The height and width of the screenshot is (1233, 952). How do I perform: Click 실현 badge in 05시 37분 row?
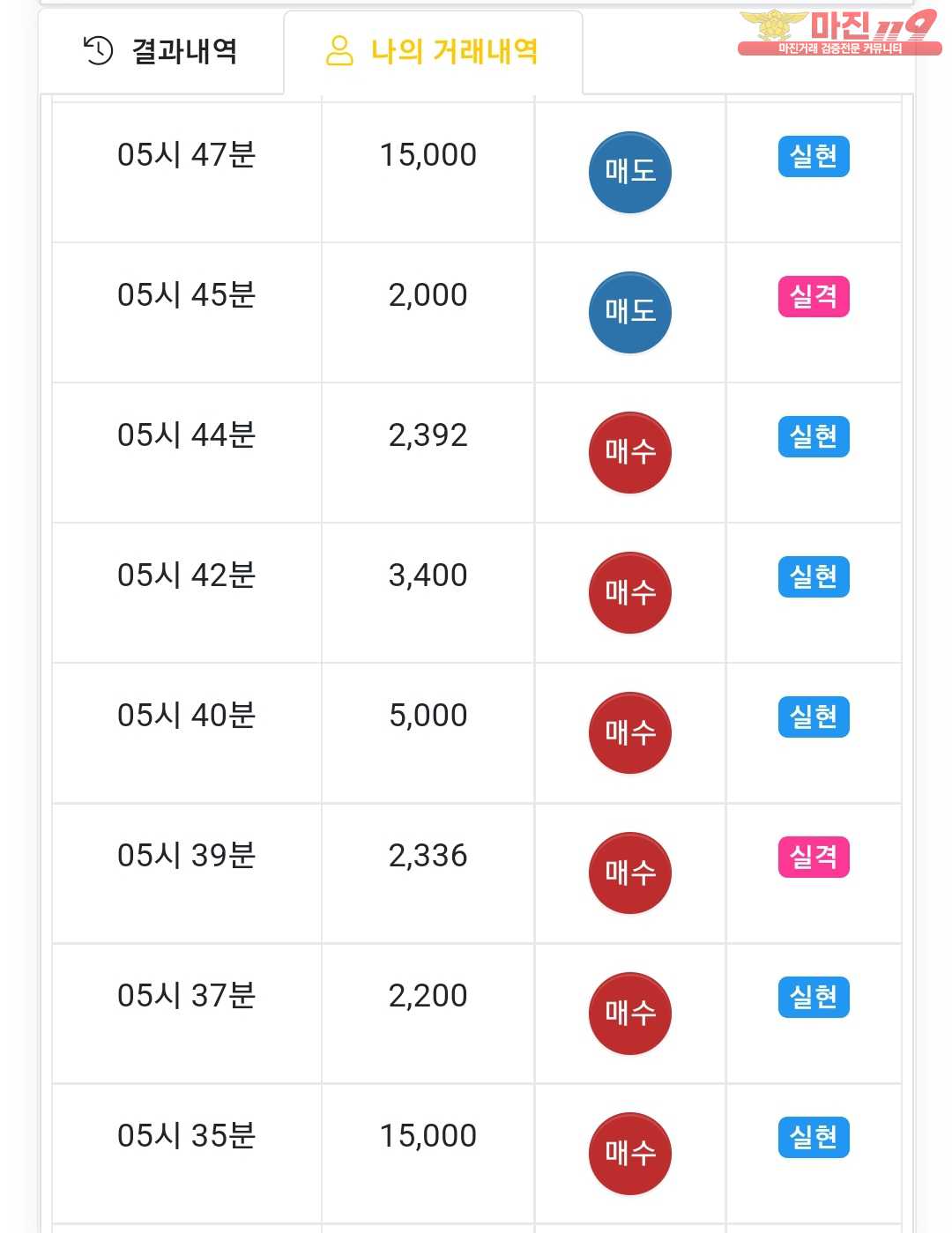(x=814, y=997)
